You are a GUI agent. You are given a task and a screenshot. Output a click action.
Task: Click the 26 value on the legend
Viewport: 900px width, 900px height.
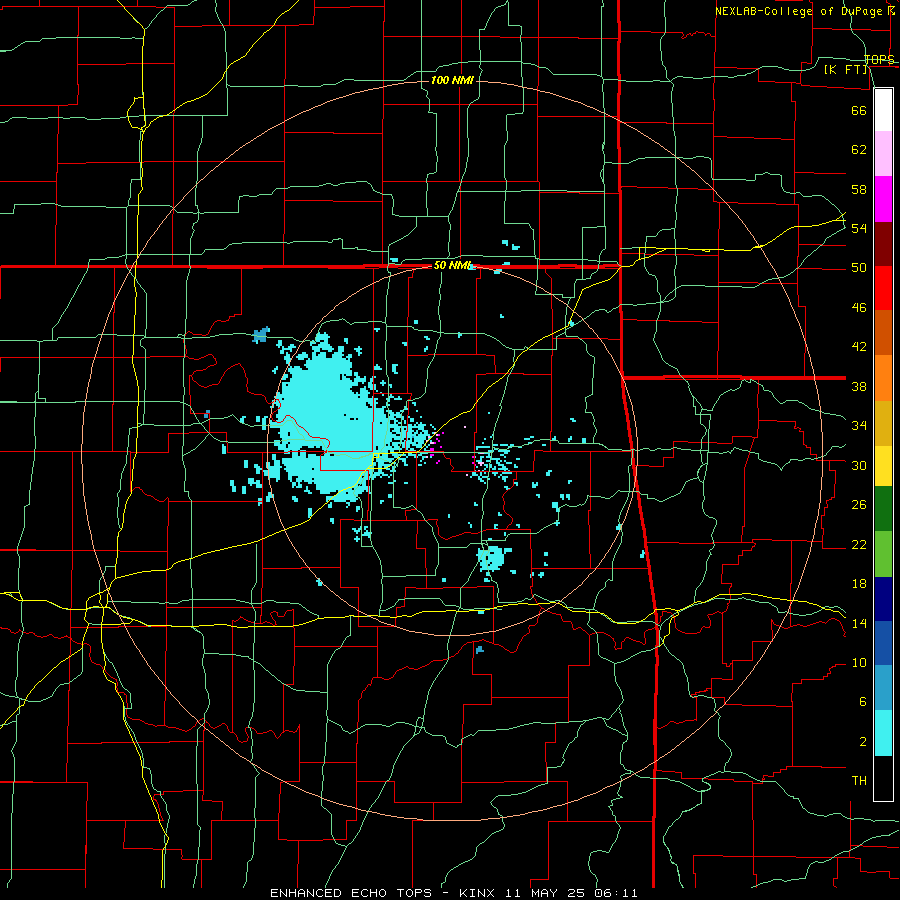point(859,505)
